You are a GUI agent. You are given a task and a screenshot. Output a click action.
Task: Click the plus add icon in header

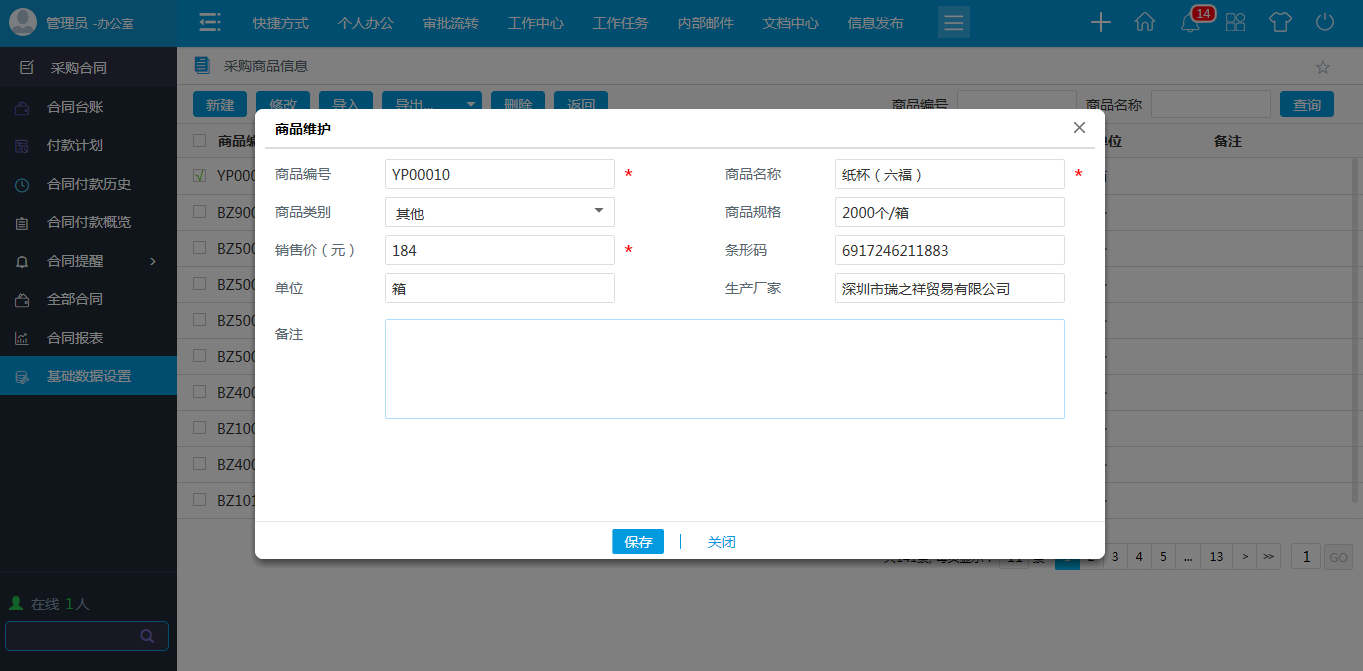click(x=1101, y=23)
